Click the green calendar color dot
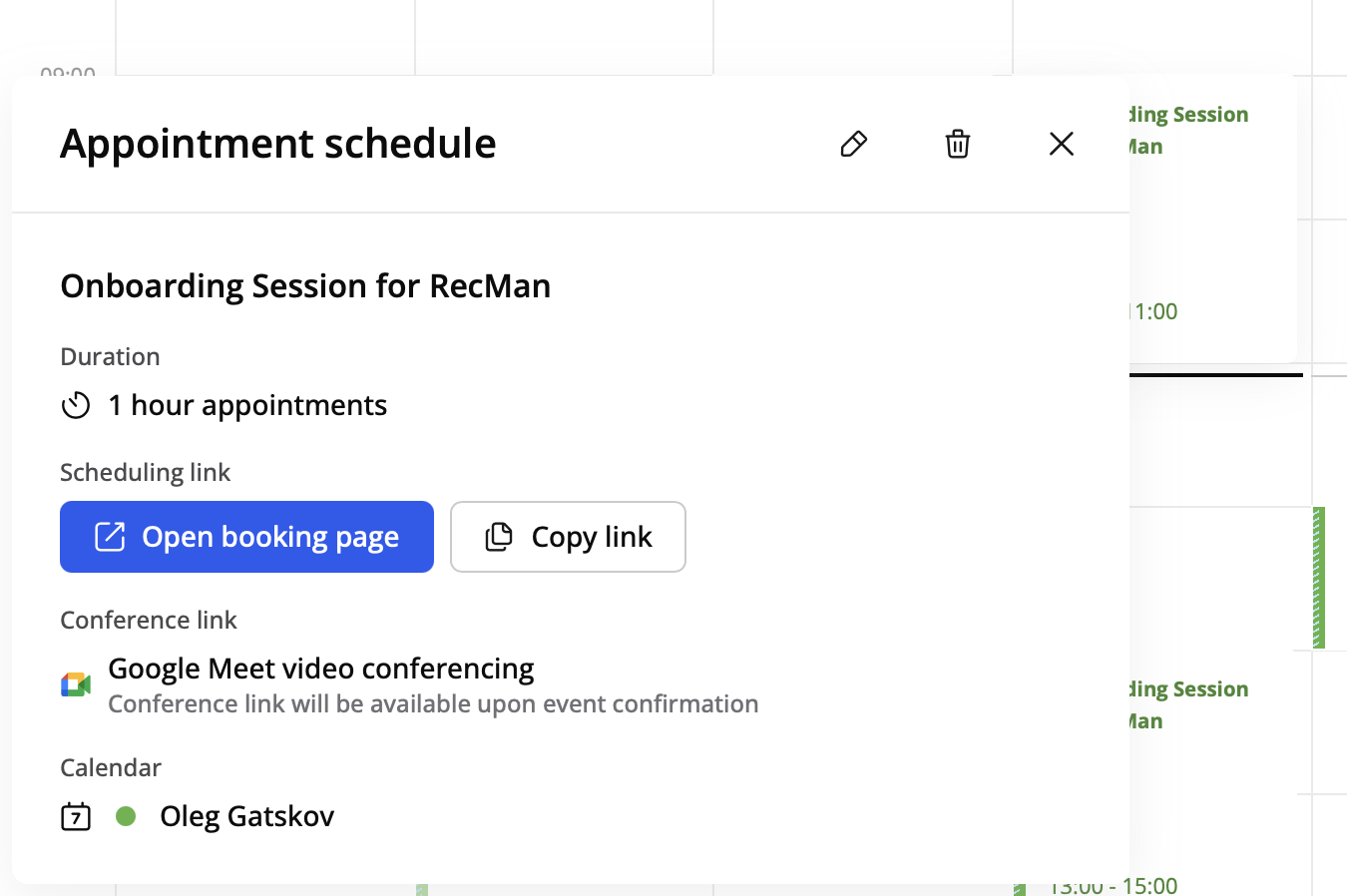Image resolution: width=1347 pixels, height=896 pixels. (x=126, y=816)
